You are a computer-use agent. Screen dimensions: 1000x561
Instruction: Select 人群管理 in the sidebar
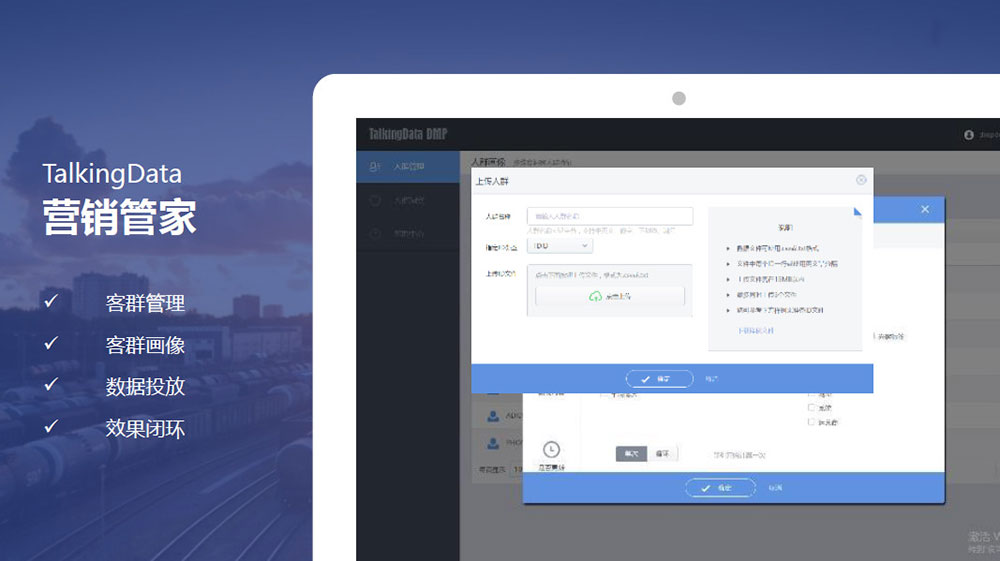(x=408, y=166)
